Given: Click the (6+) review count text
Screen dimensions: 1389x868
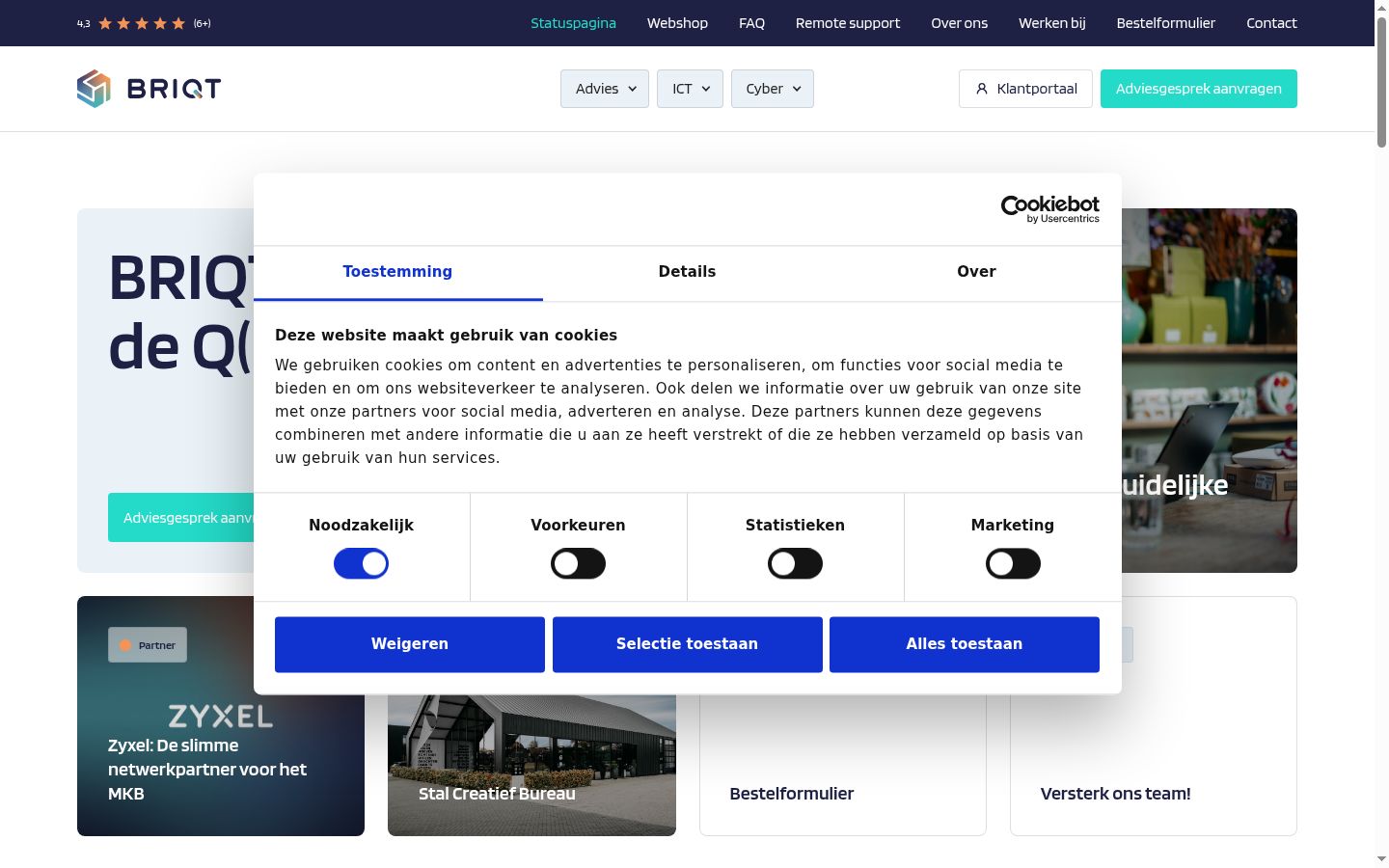Looking at the screenshot, I should 202,23.
